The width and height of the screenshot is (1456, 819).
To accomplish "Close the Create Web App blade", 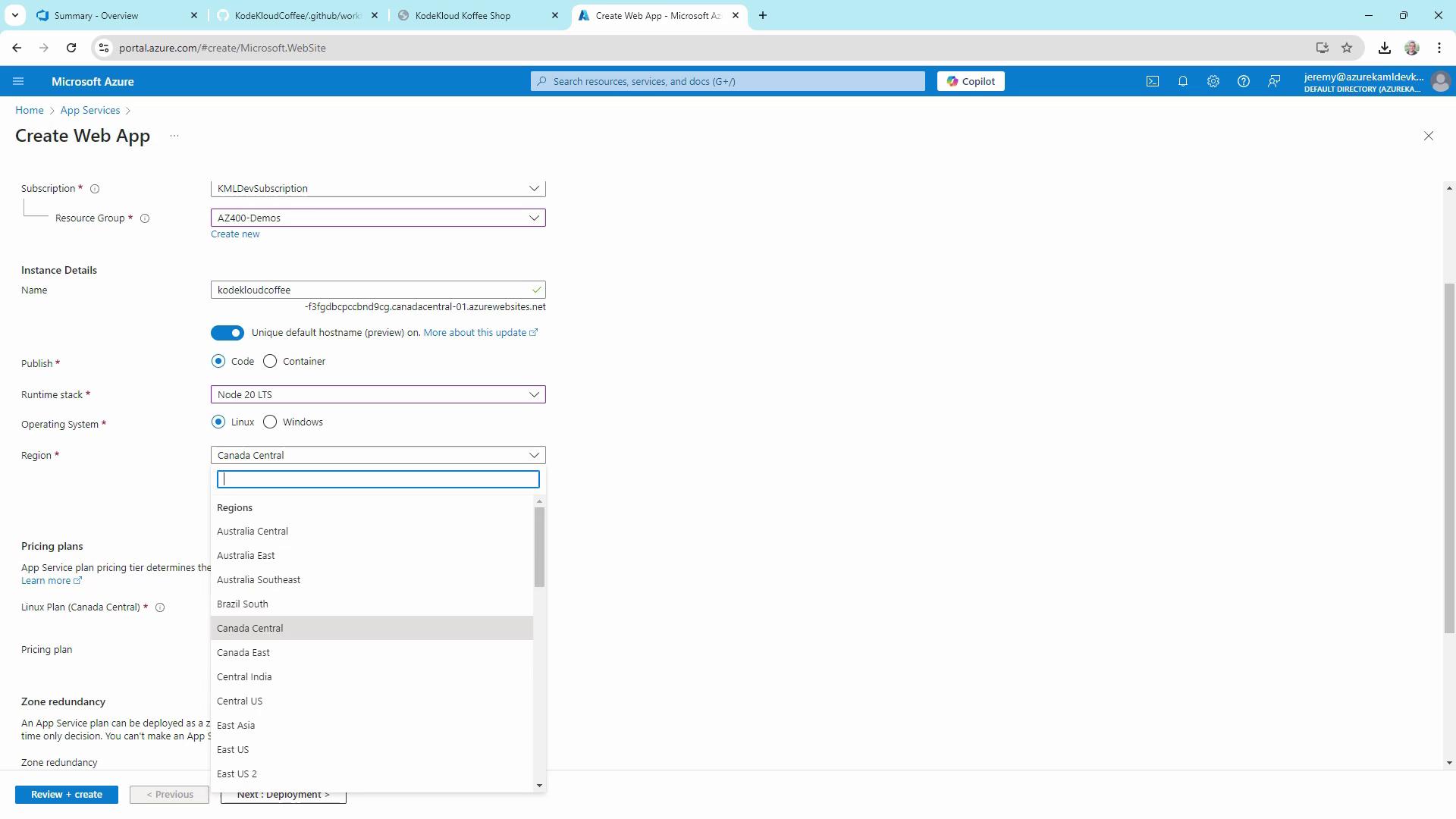I will click(x=1429, y=136).
